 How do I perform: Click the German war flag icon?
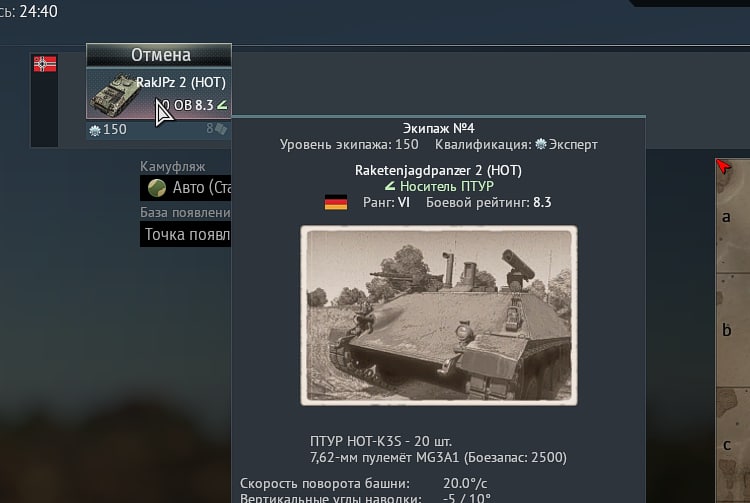pyautogui.click(x=45, y=64)
